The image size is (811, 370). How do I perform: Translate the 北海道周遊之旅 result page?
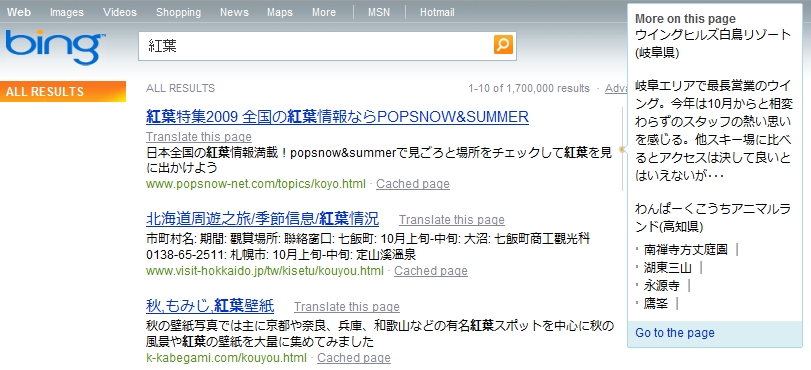pos(452,220)
